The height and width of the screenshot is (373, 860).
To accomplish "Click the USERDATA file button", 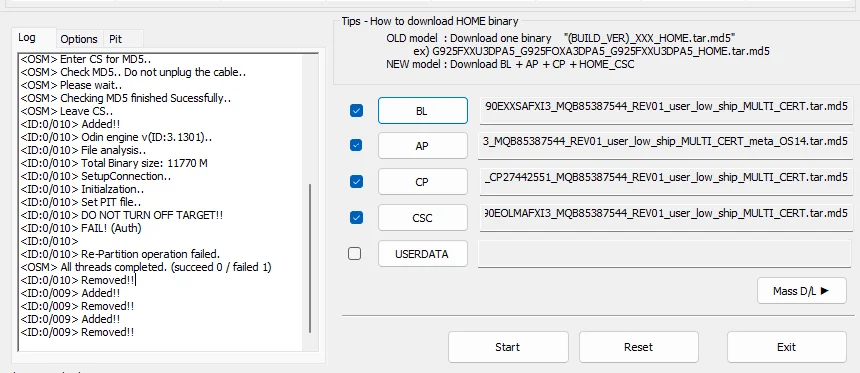I will [x=422, y=254].
